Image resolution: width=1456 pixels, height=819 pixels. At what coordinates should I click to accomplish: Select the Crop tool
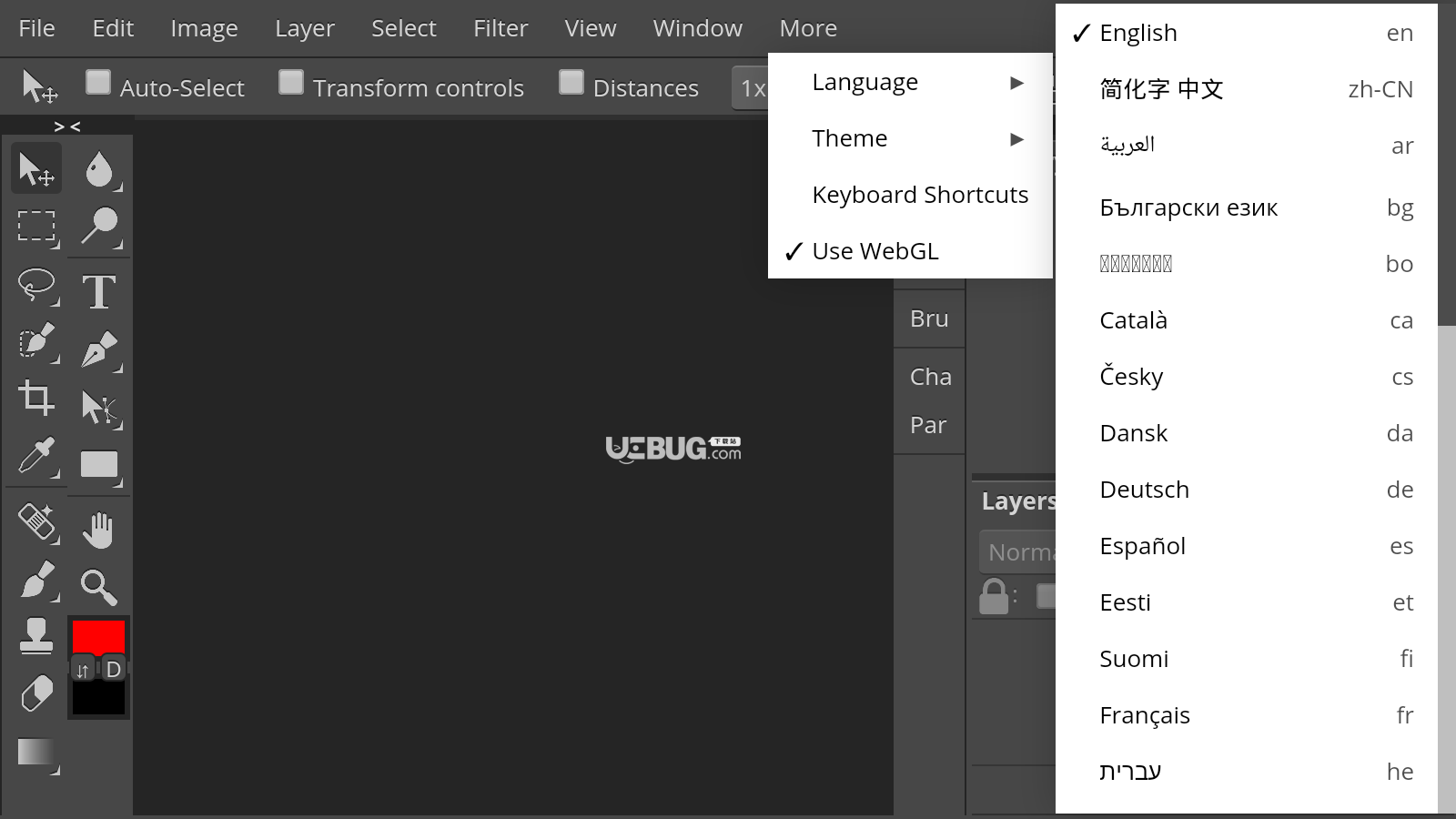36,399
